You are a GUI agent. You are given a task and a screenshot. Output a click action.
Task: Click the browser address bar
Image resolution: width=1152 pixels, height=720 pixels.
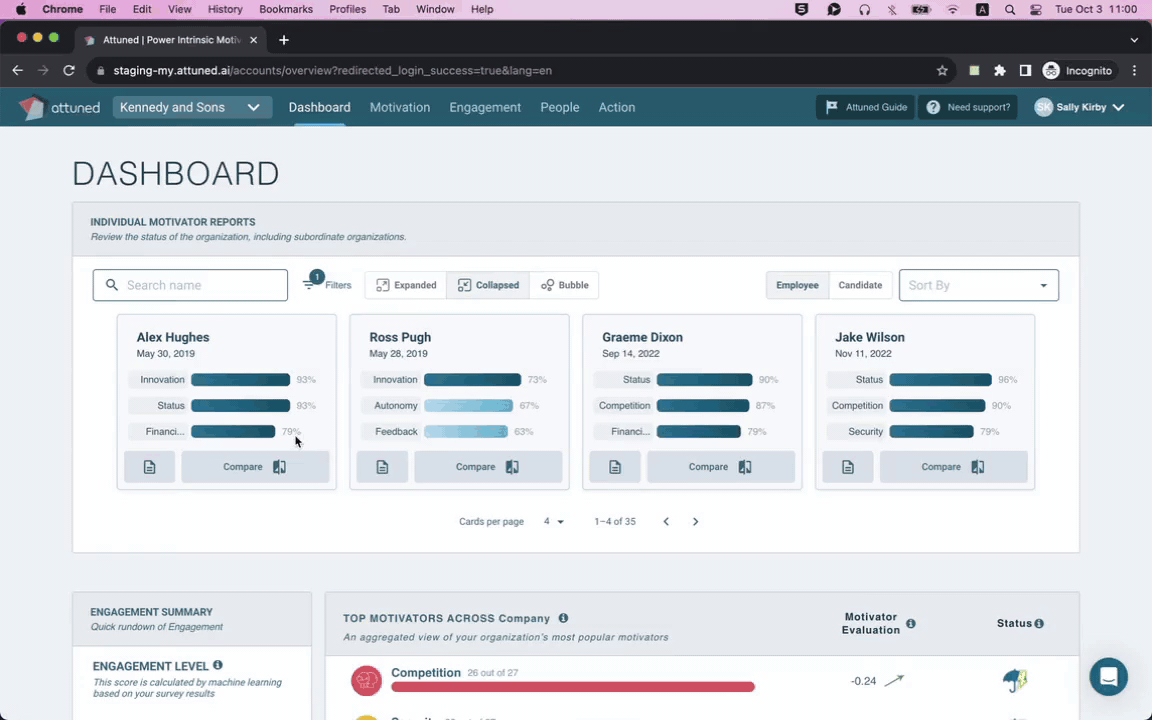(514, 71)
